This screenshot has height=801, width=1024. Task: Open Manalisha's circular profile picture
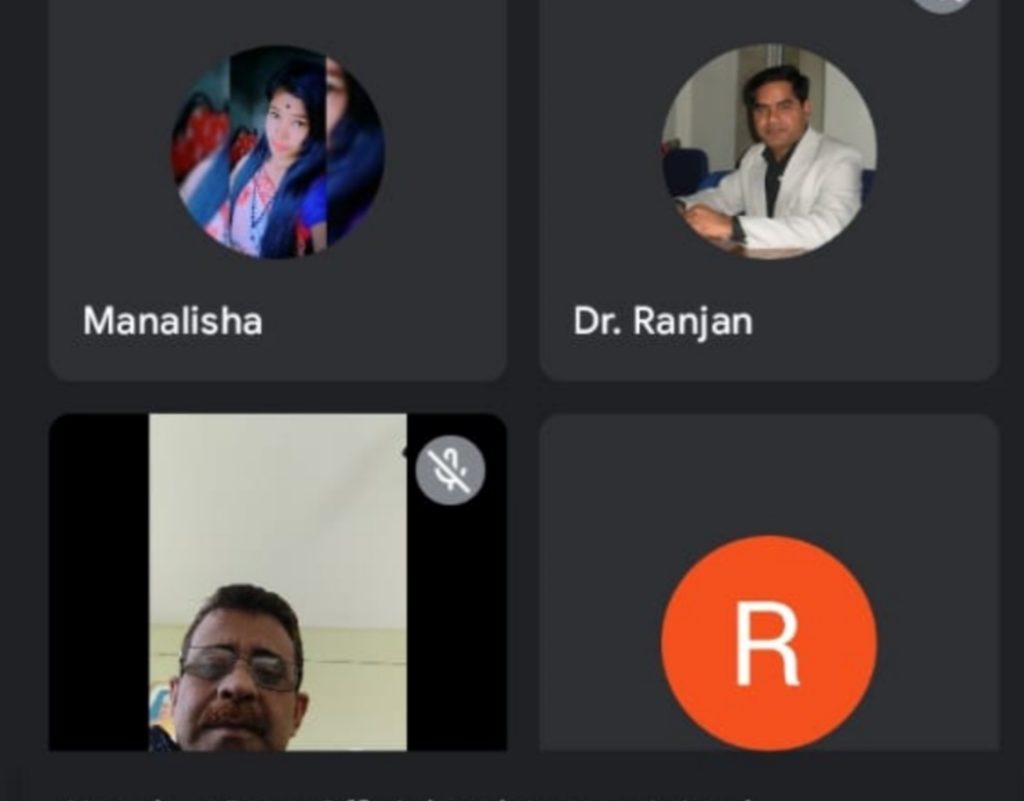[278, 151]
